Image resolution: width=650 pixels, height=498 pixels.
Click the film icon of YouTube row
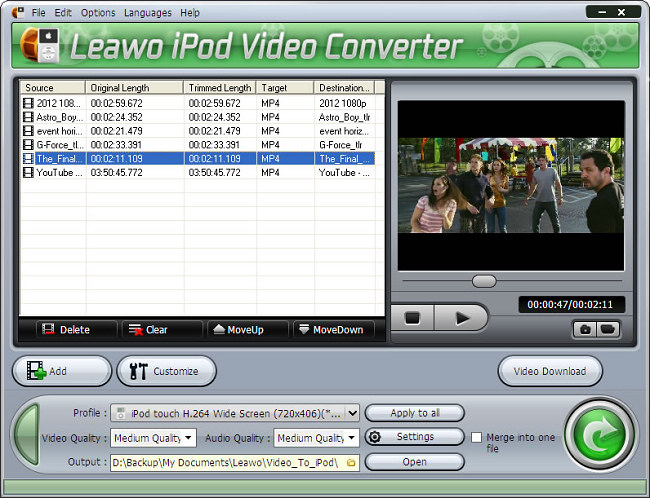[x=28, y=172]
